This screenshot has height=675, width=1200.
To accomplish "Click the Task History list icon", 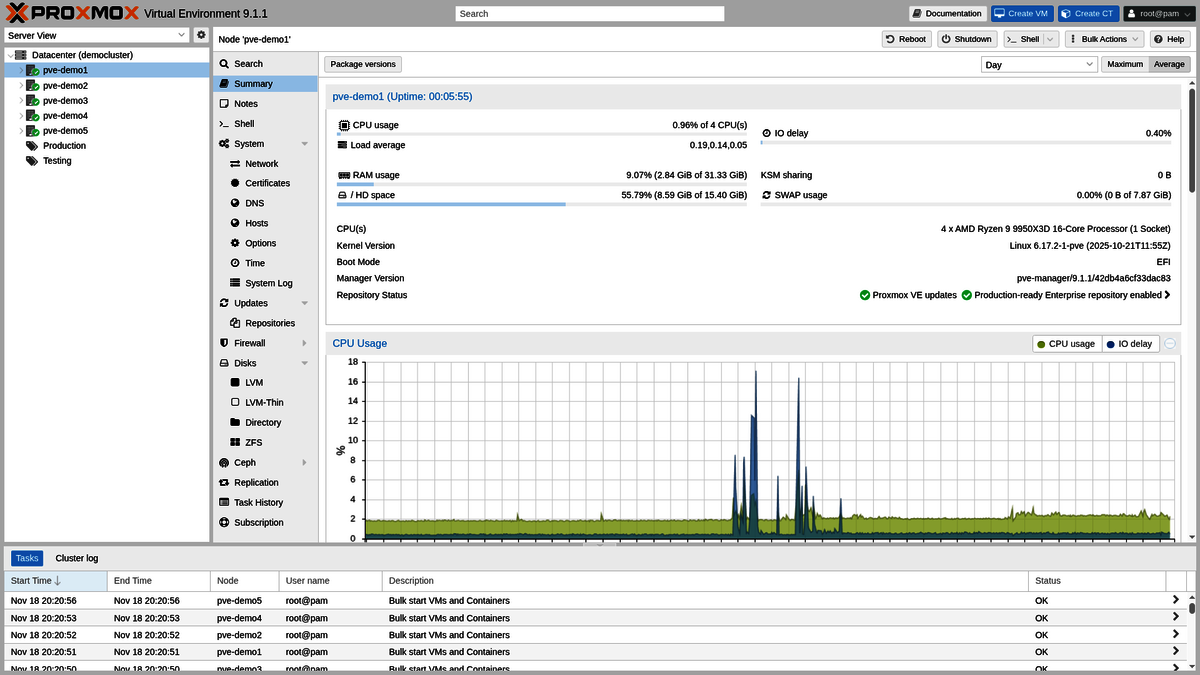I will click(225, 503).
